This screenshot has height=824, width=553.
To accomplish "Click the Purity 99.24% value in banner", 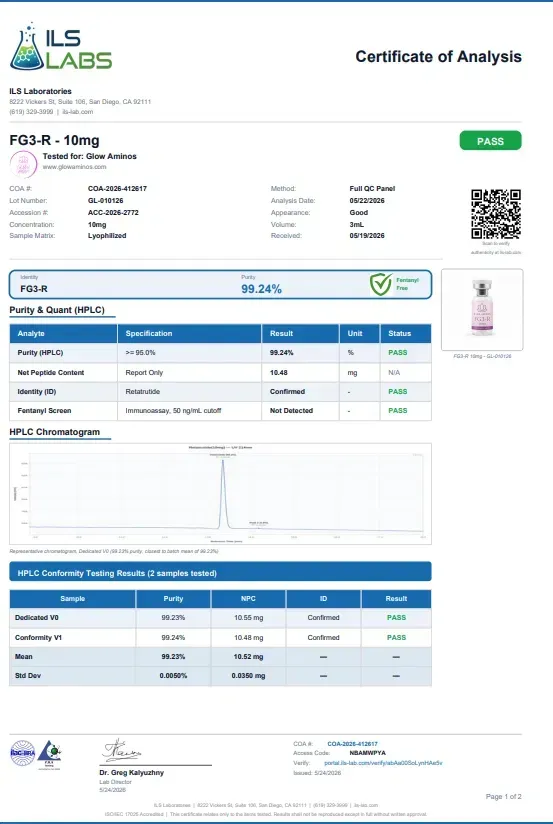I will click(261, 289).
